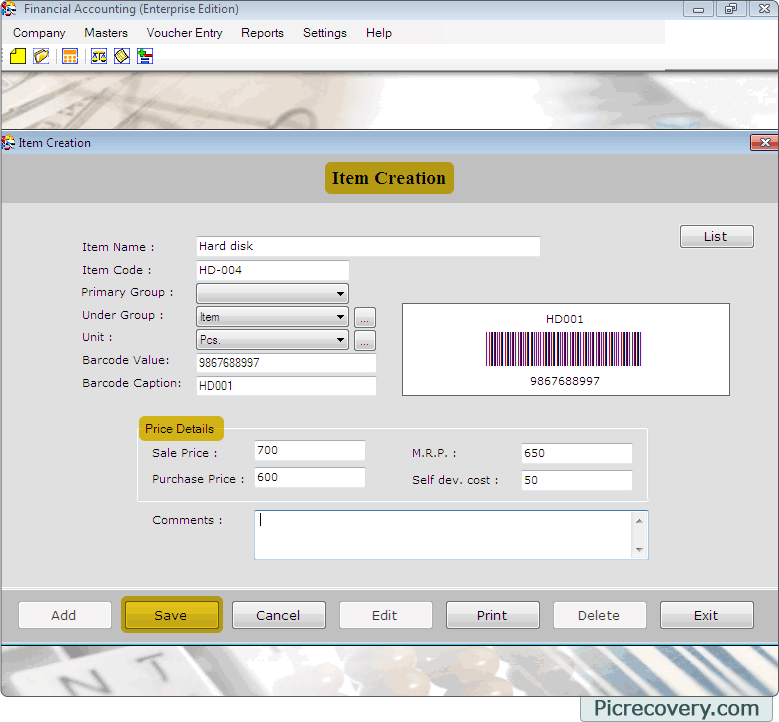Click the Delete button
The image size is (779, 722).
(600, 615)
